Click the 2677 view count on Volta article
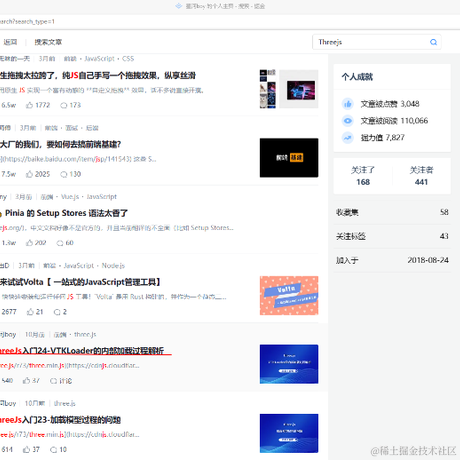The width and height of the screenshot is (460, 460). tap(9, 312)
